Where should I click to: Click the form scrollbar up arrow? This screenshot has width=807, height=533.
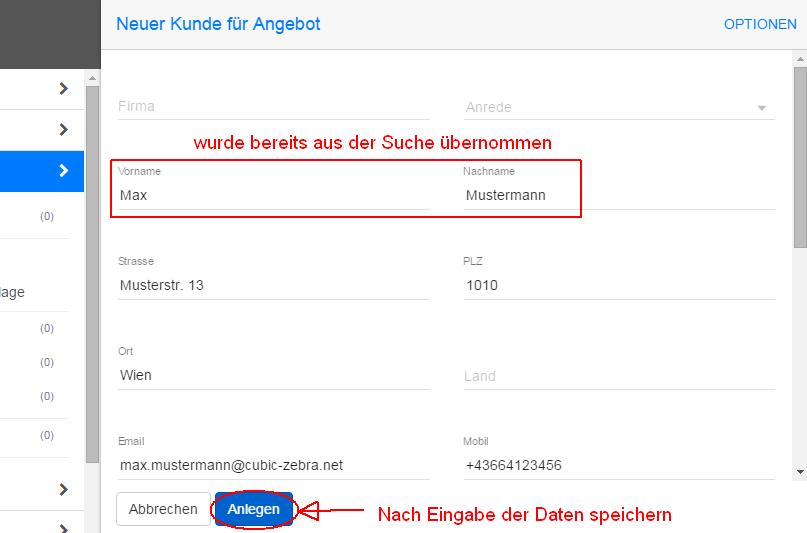coord(799,59)
